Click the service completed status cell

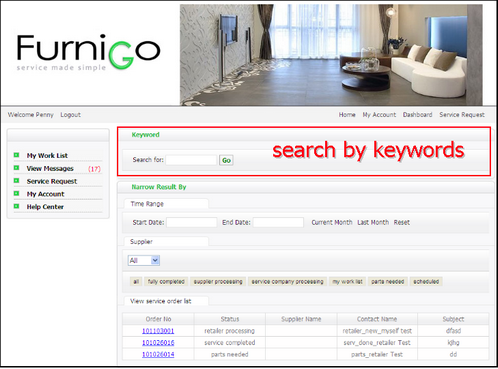point(230,343)
